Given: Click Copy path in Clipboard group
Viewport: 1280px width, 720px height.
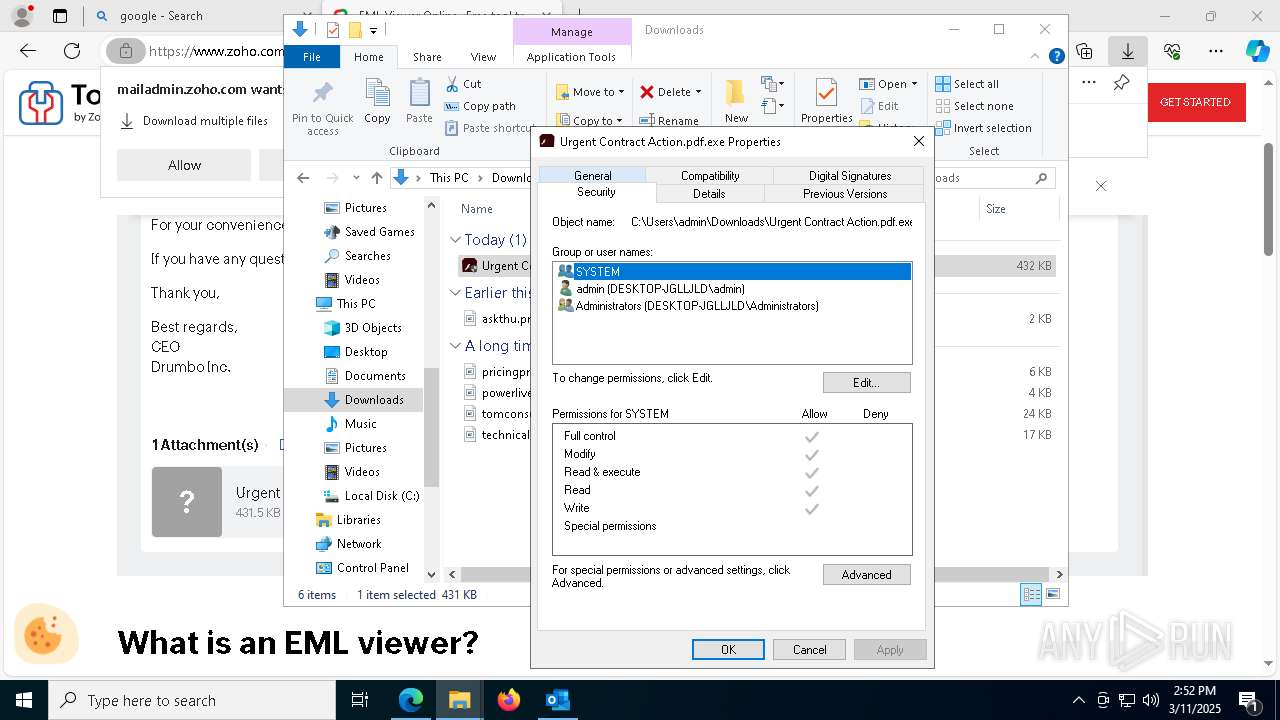Looking at the screenshot, I should click(480, 106).
